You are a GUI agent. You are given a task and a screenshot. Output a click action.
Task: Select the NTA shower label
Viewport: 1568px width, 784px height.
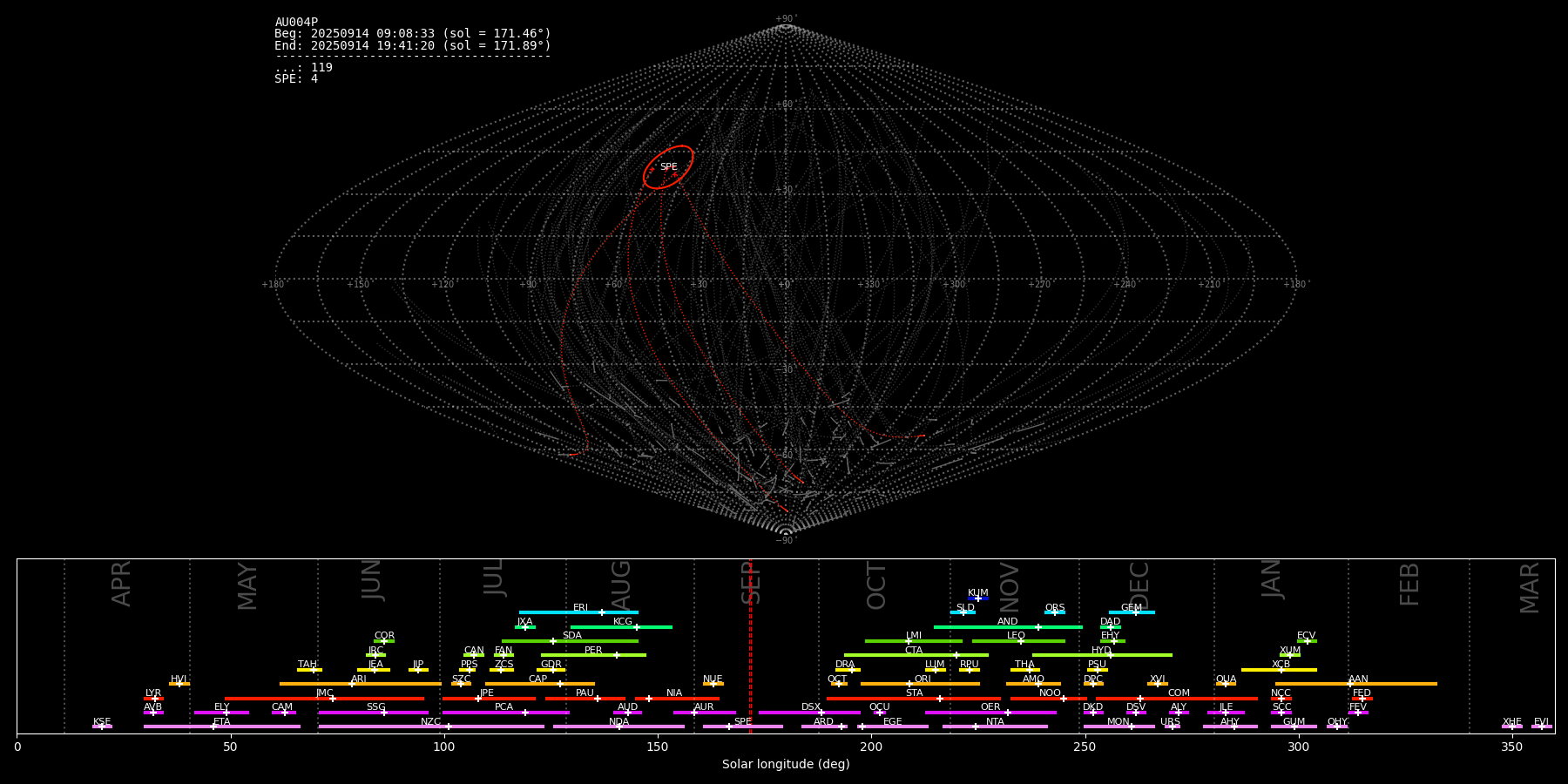(x=995, y=721)
